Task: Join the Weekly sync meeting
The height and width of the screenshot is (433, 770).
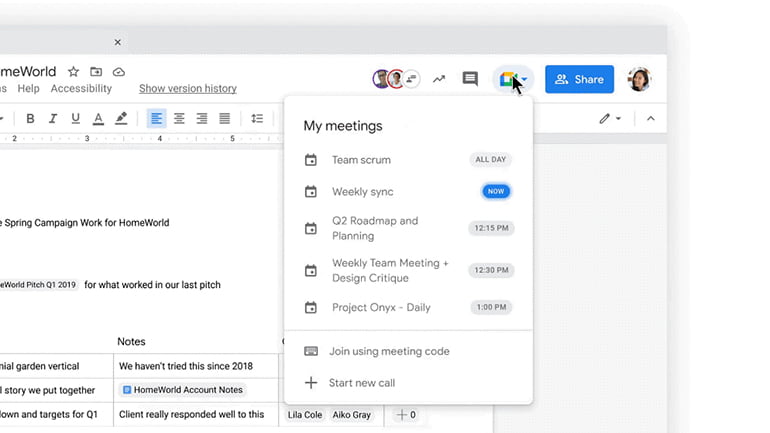Action: (408, 191)
